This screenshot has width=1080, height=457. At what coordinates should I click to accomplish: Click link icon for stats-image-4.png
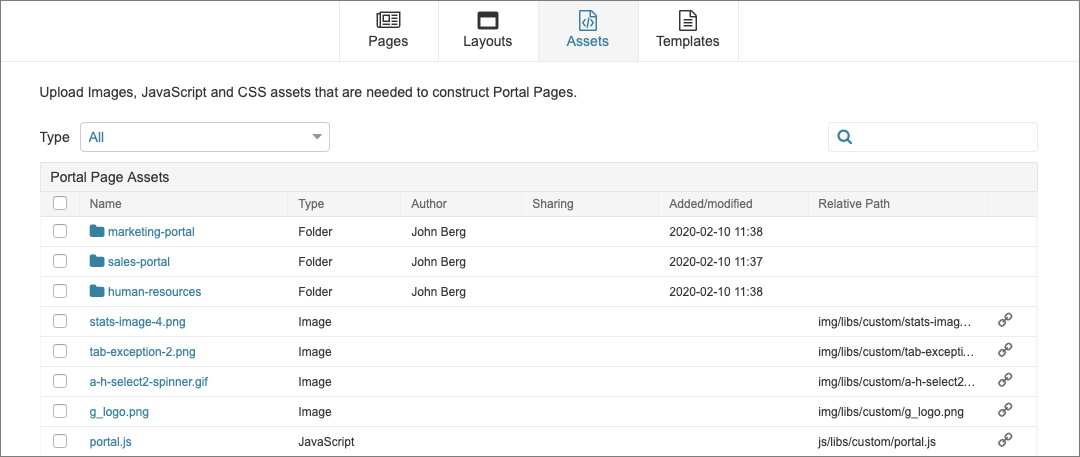tap(1005, 321)
